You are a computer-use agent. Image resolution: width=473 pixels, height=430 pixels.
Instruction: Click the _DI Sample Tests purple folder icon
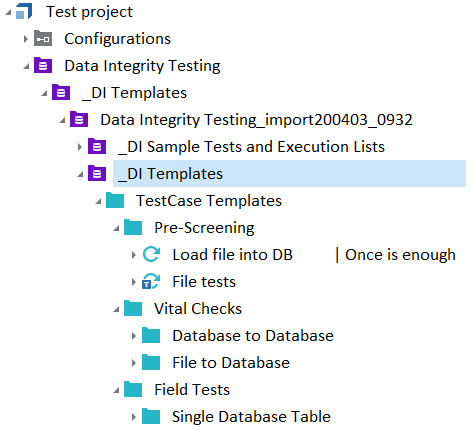click(97, 146)
